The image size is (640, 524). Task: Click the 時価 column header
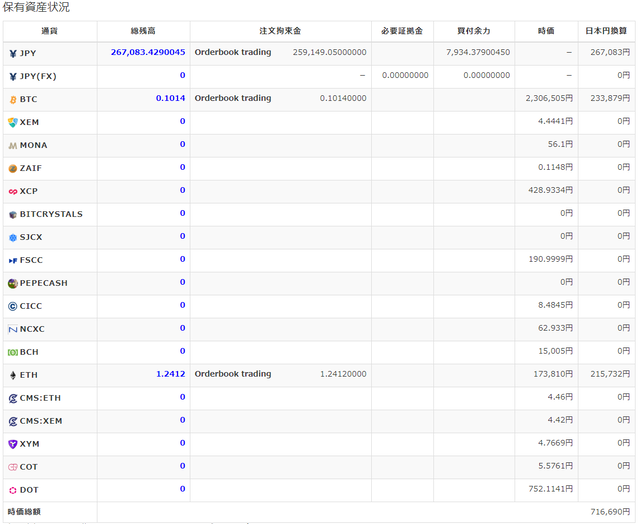(x=546, y=31)
